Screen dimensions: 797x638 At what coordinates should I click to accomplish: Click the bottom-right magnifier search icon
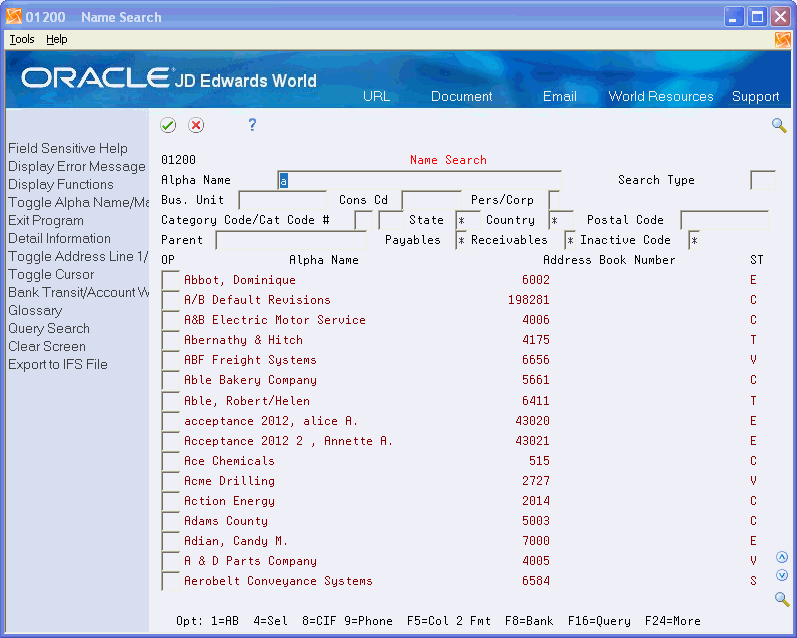click(782, 599)
